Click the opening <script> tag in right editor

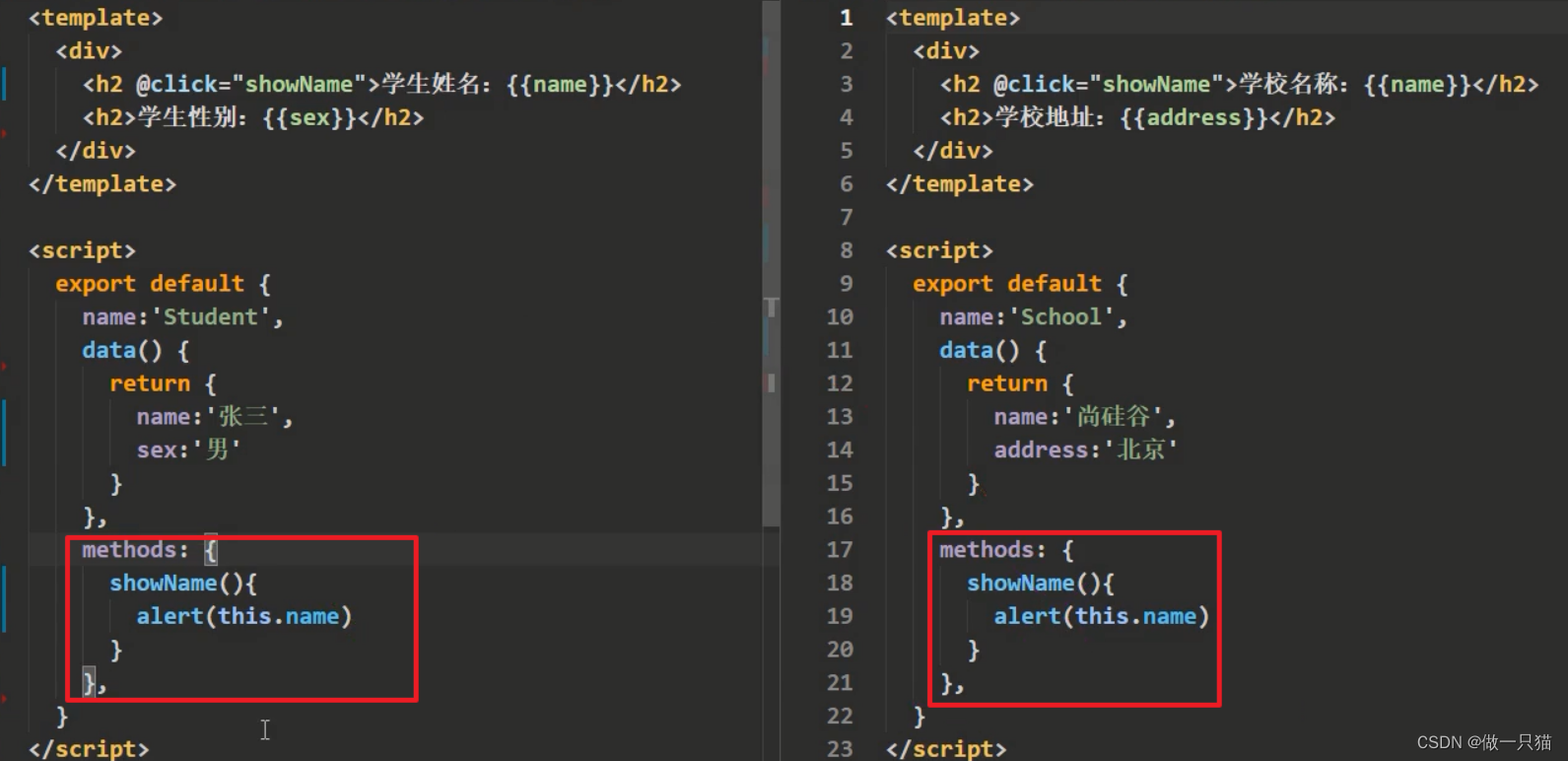[x=939, y=250]
